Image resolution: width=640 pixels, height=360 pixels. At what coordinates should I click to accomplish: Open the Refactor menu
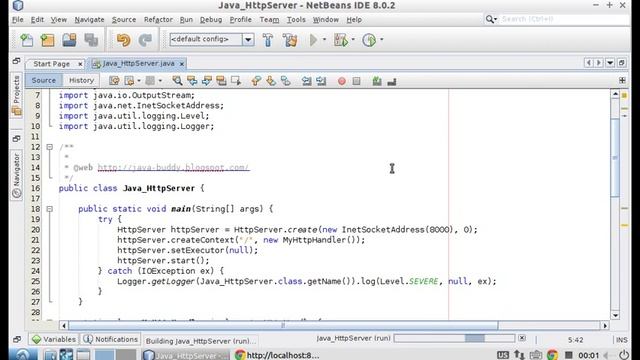(158, 20)
